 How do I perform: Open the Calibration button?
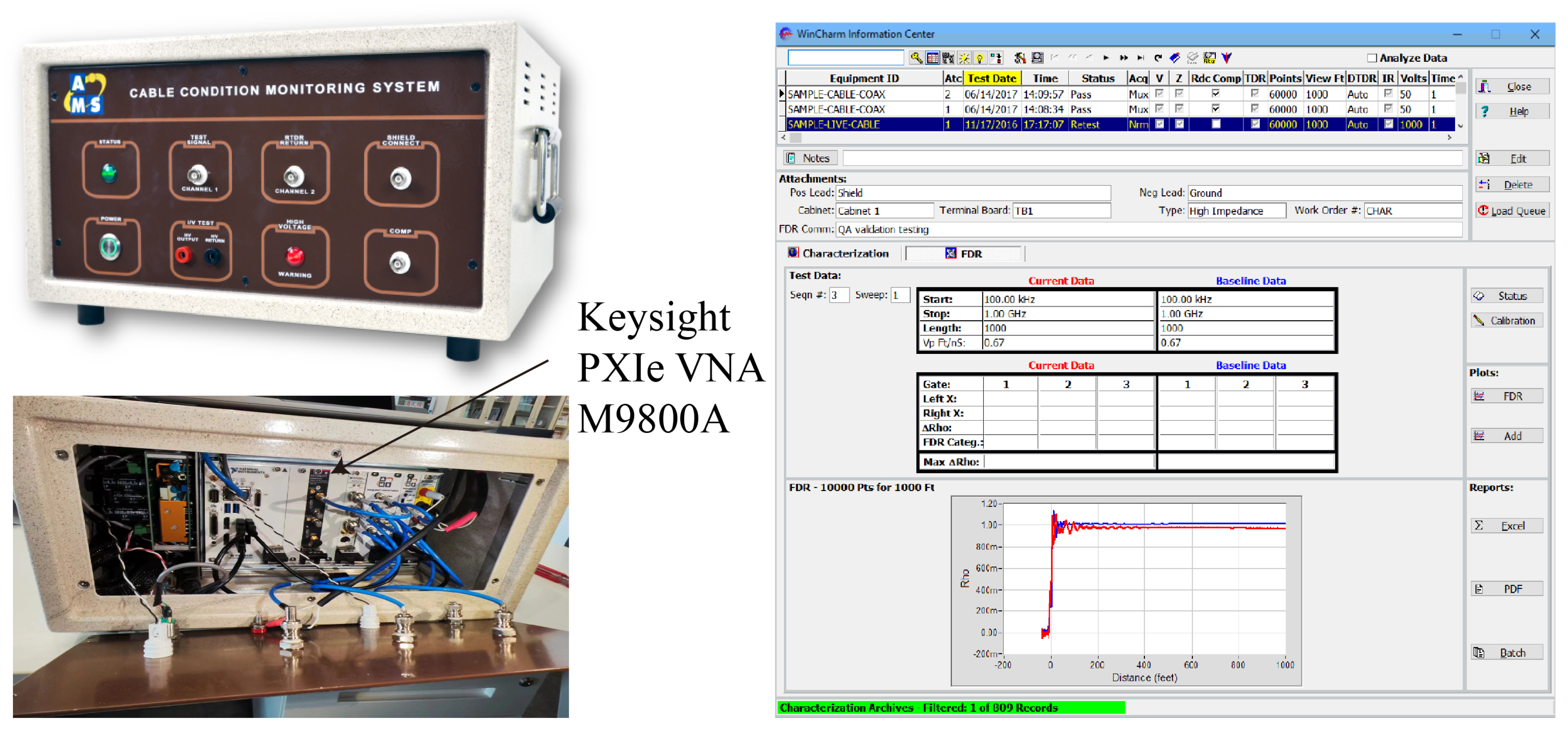point(1507,321)
